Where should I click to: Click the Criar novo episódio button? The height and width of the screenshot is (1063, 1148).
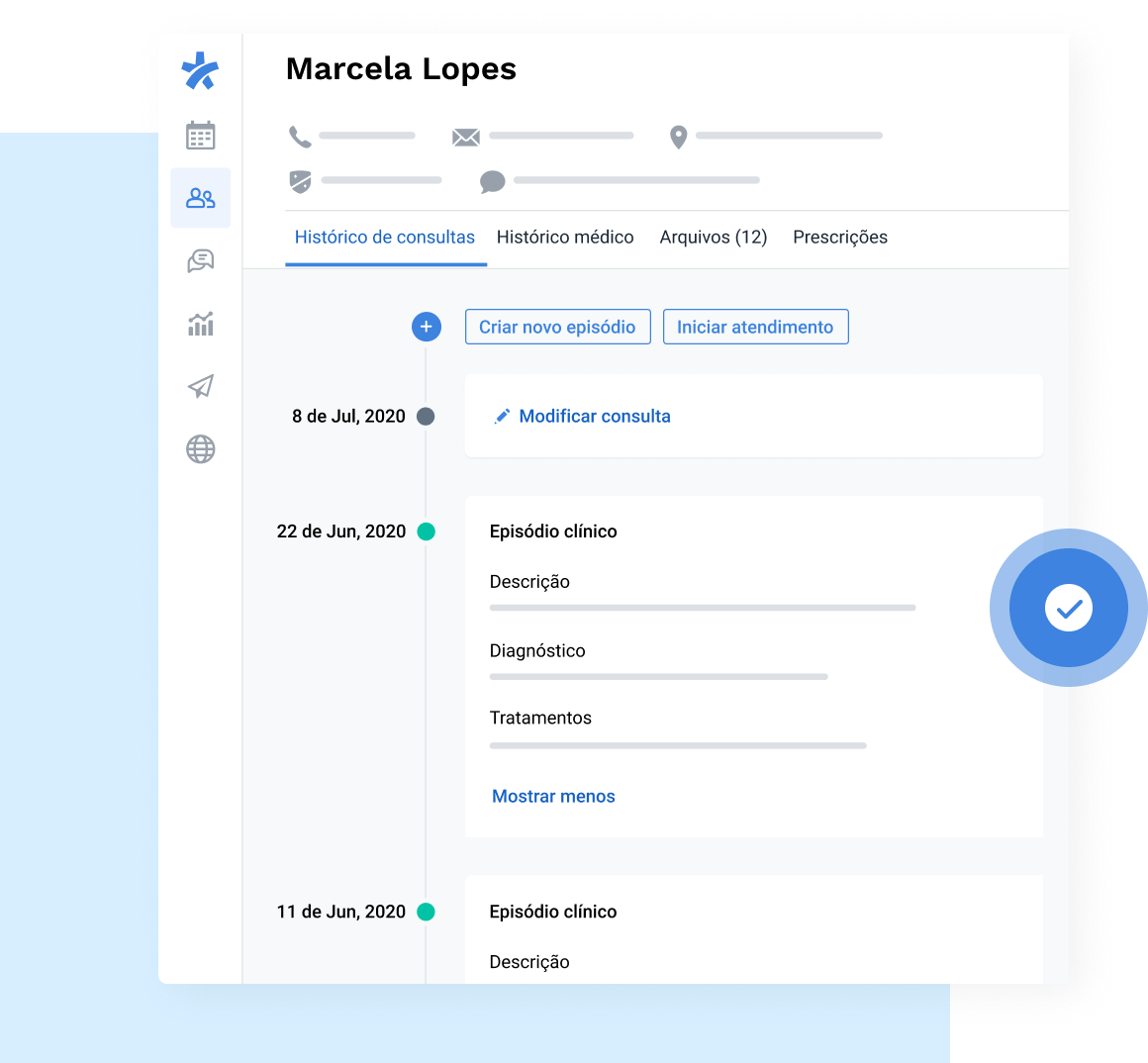tap(557, 326)
